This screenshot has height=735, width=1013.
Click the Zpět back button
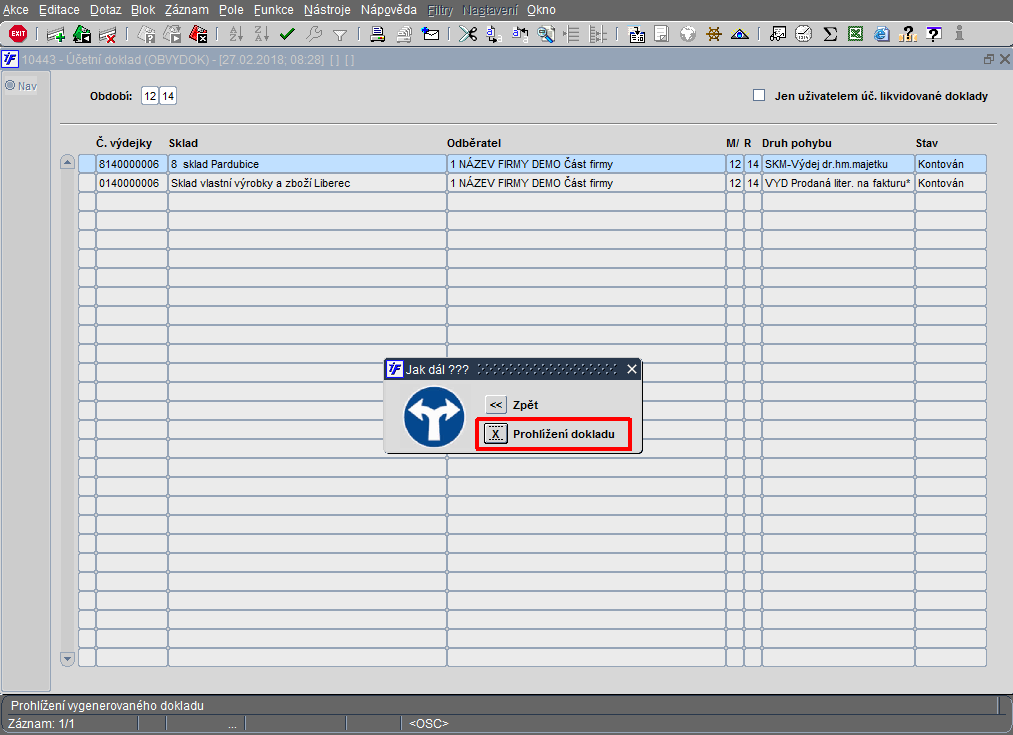click(496, 405)
